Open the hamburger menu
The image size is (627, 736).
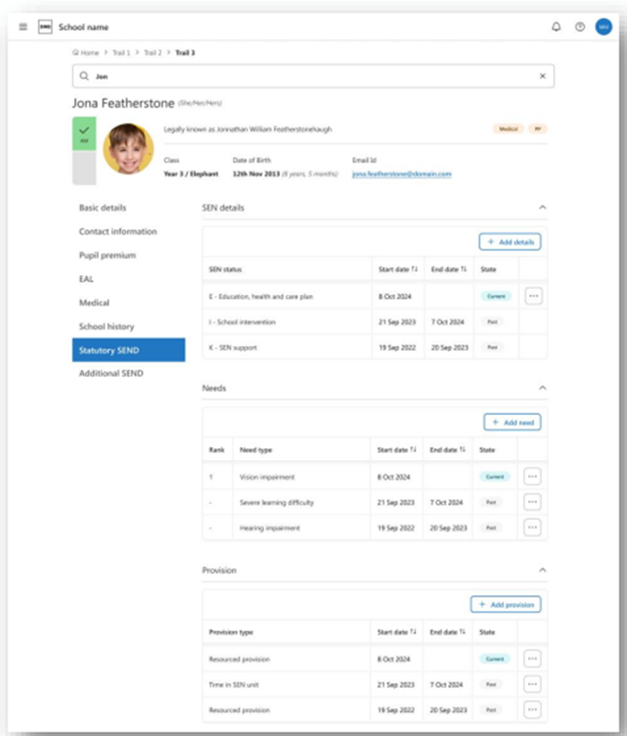[x=23, y=27]
